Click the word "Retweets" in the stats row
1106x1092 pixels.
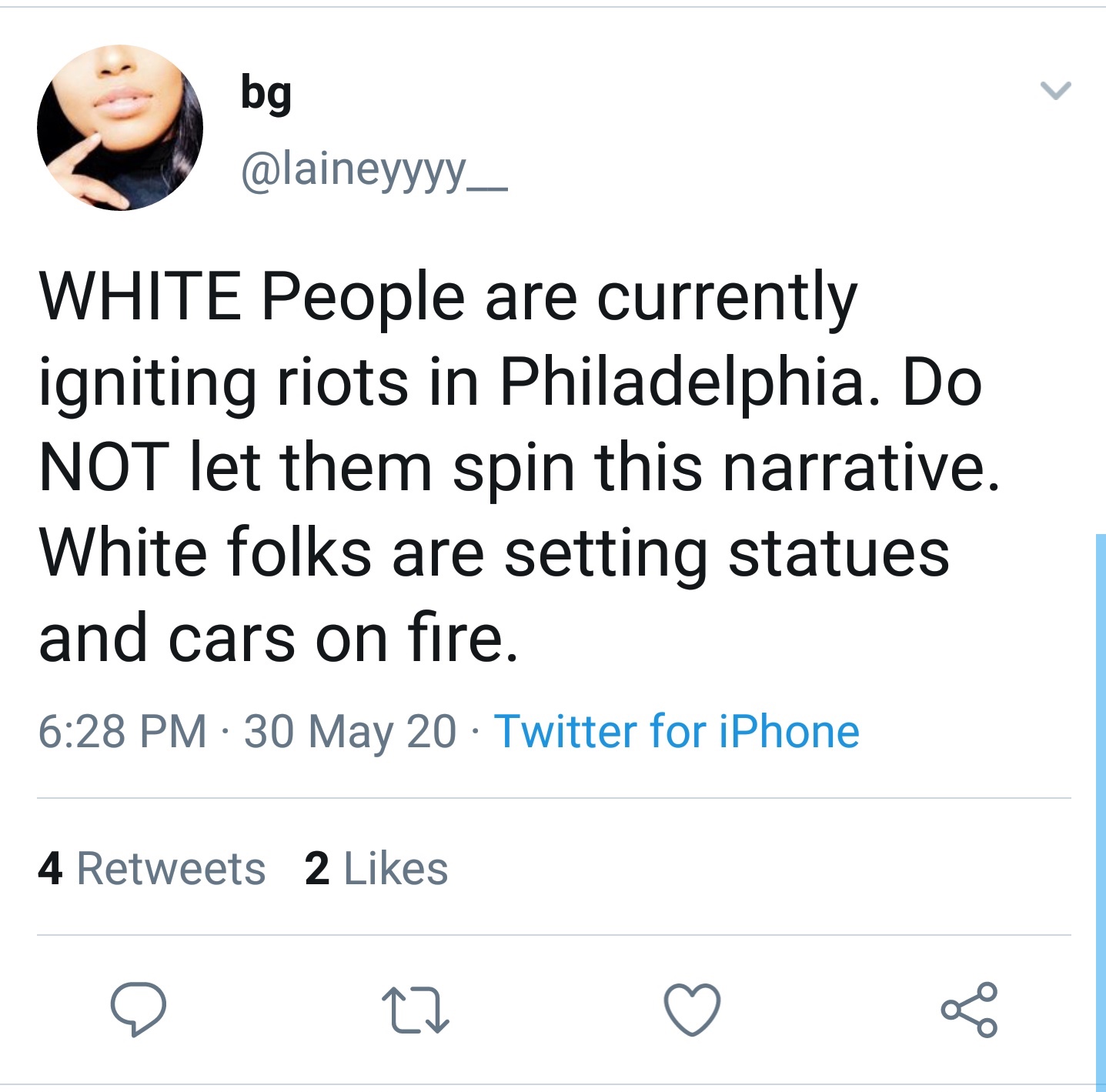point(171,869)
